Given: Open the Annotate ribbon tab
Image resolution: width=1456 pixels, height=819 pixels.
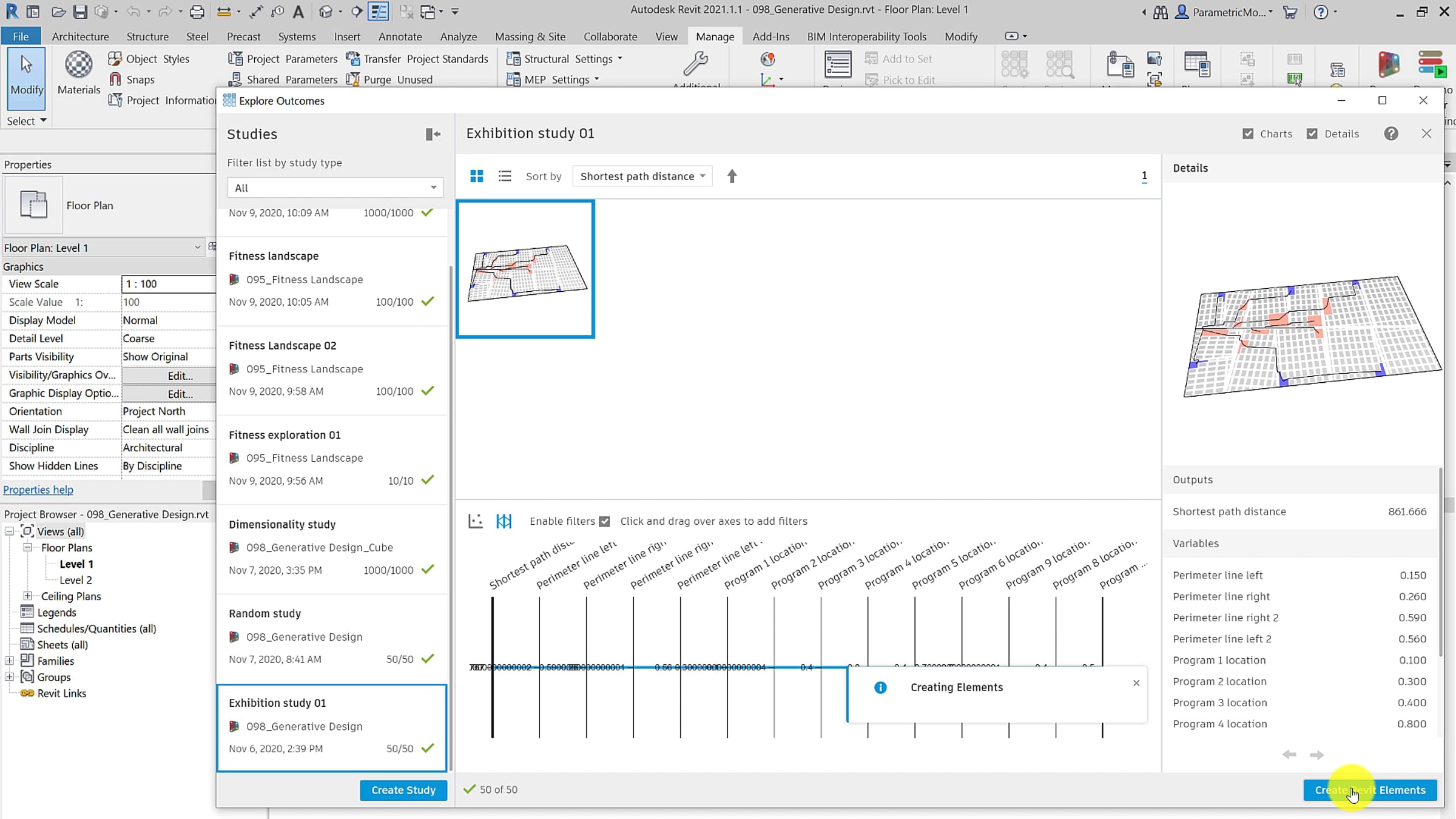Looking at the screenshot, I should 400,36.
